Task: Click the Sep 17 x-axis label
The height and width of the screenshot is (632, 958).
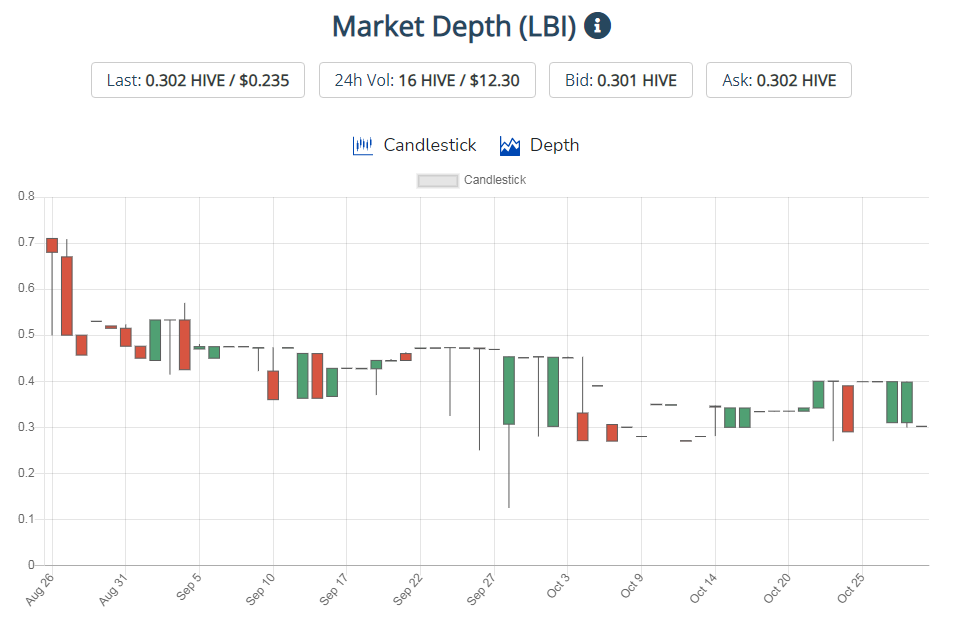Action: (334, 590)
